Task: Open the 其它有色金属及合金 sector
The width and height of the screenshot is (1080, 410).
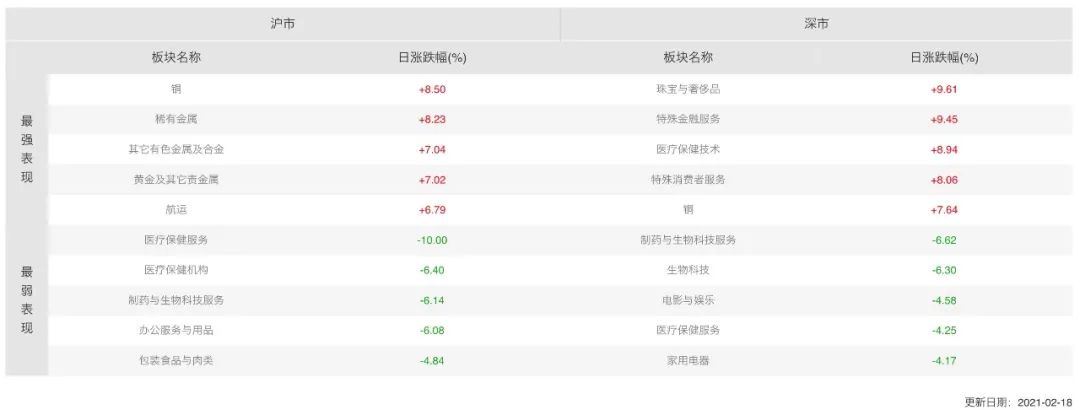Action: 176,149
